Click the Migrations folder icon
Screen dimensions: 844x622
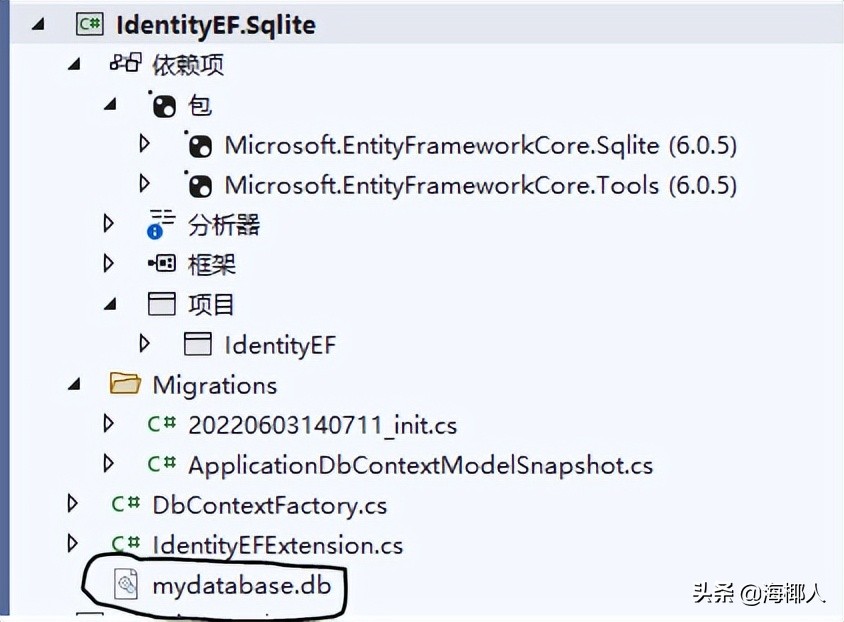click(125, 384)
